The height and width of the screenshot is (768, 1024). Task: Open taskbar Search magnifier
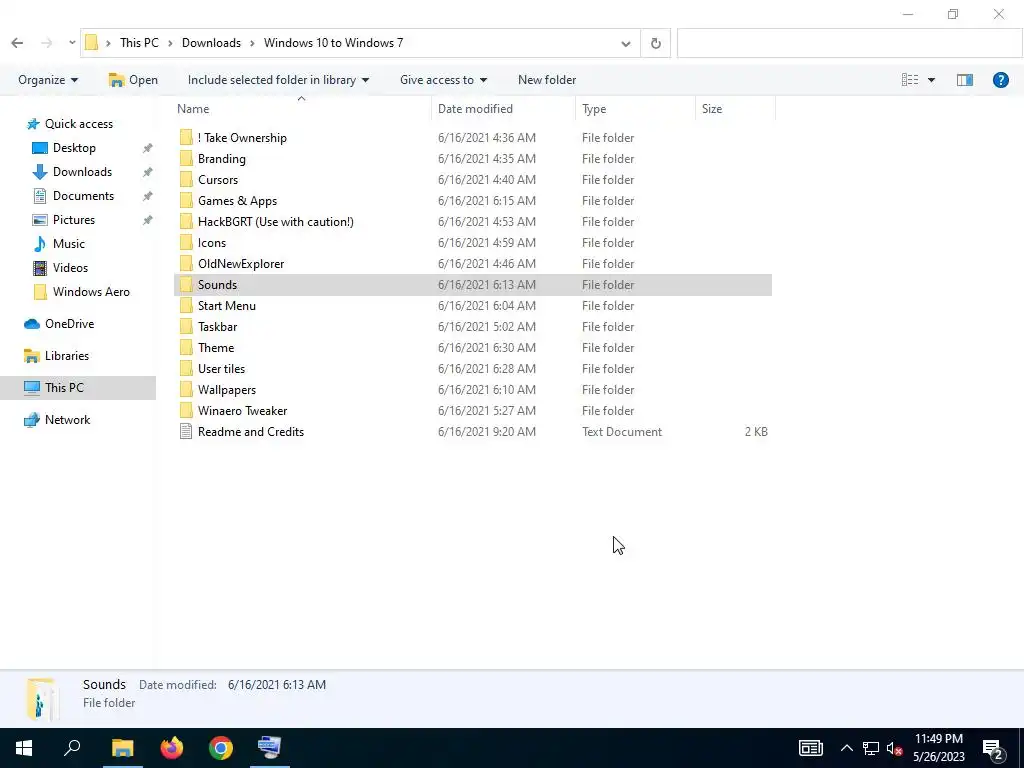[x=72, y=747]
